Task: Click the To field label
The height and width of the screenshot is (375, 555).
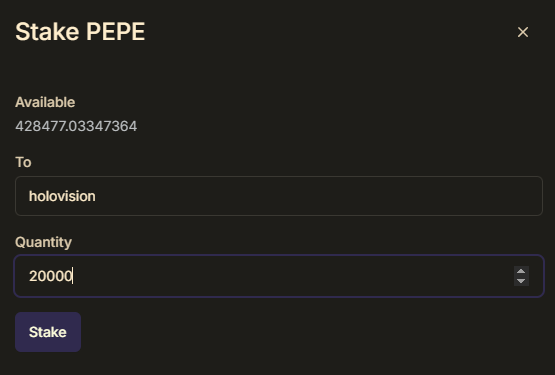Action: click(x=23, y=162)
